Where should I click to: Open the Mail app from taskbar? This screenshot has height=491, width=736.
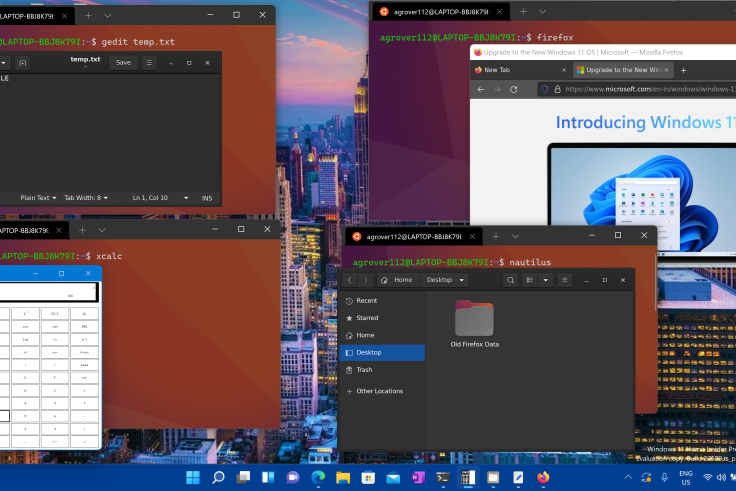tap(393, 477)
